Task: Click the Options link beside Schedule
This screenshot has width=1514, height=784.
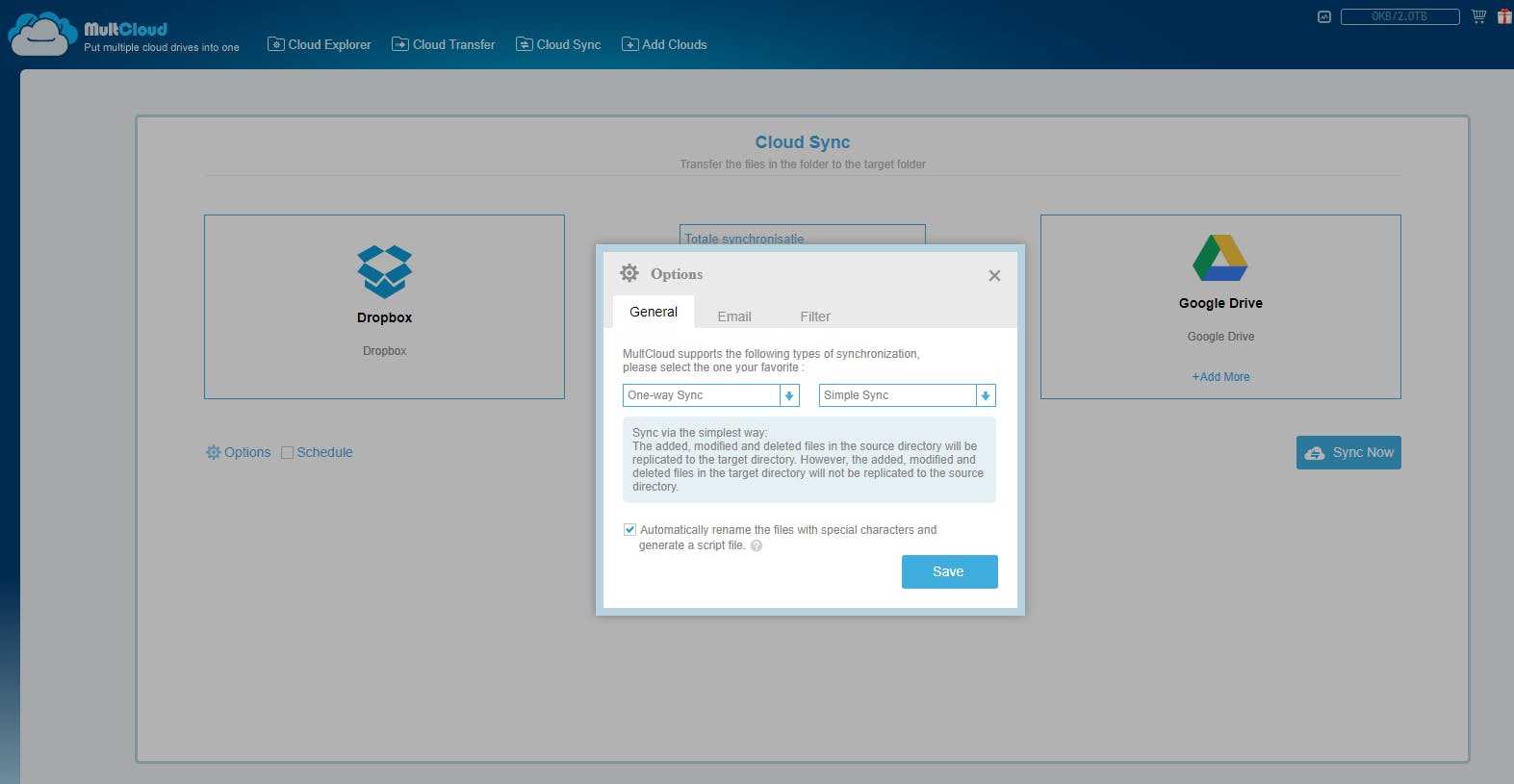Action: [238, 452]
